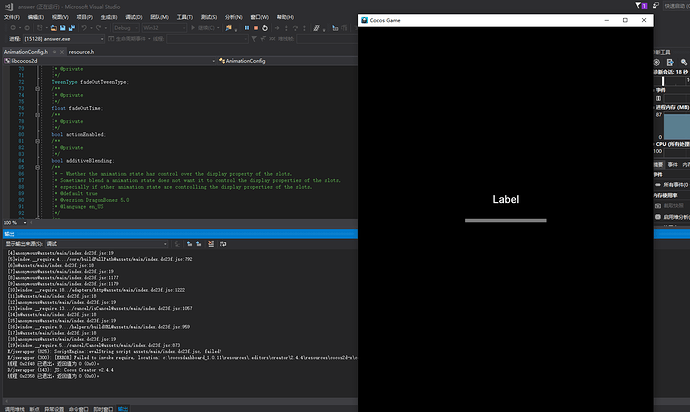
Task: Click the Label text in Cocos Game
Action: (506, 199)
